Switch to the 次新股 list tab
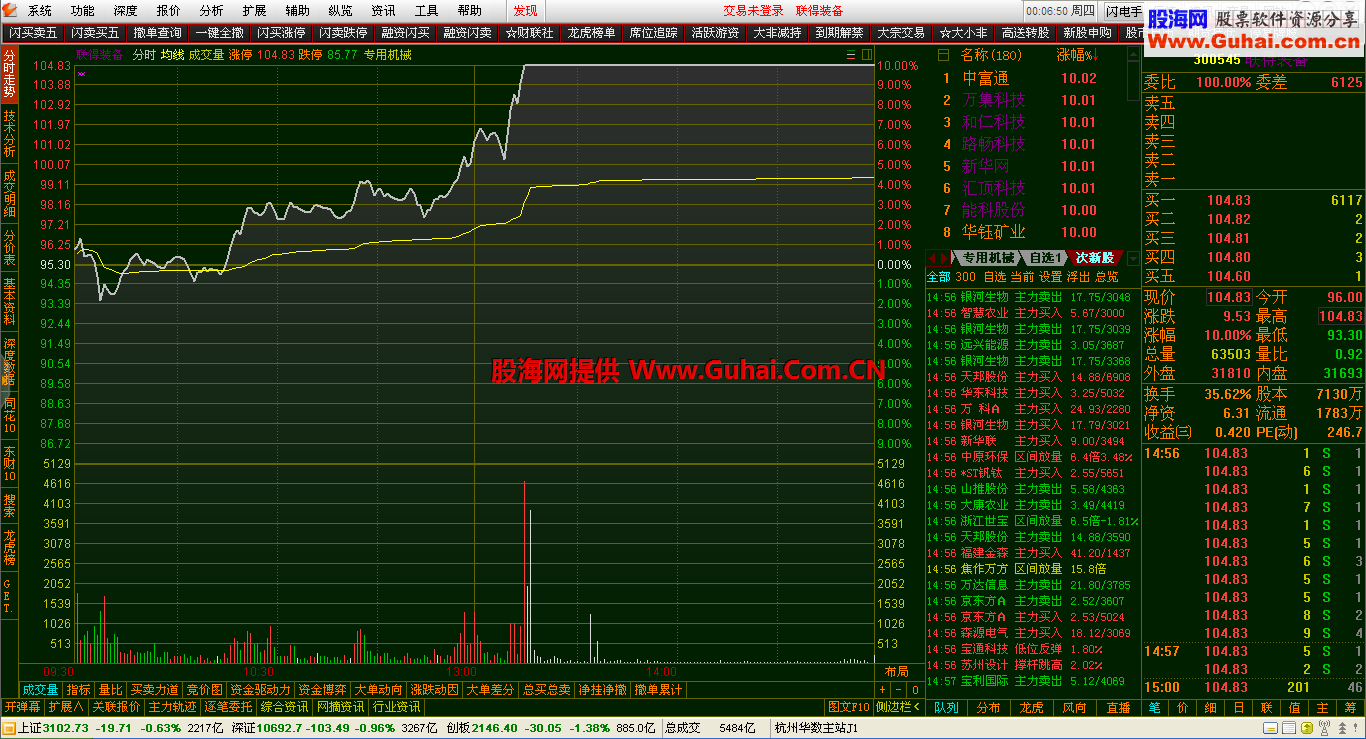The image size is (1366, 739). [1094, 258]
